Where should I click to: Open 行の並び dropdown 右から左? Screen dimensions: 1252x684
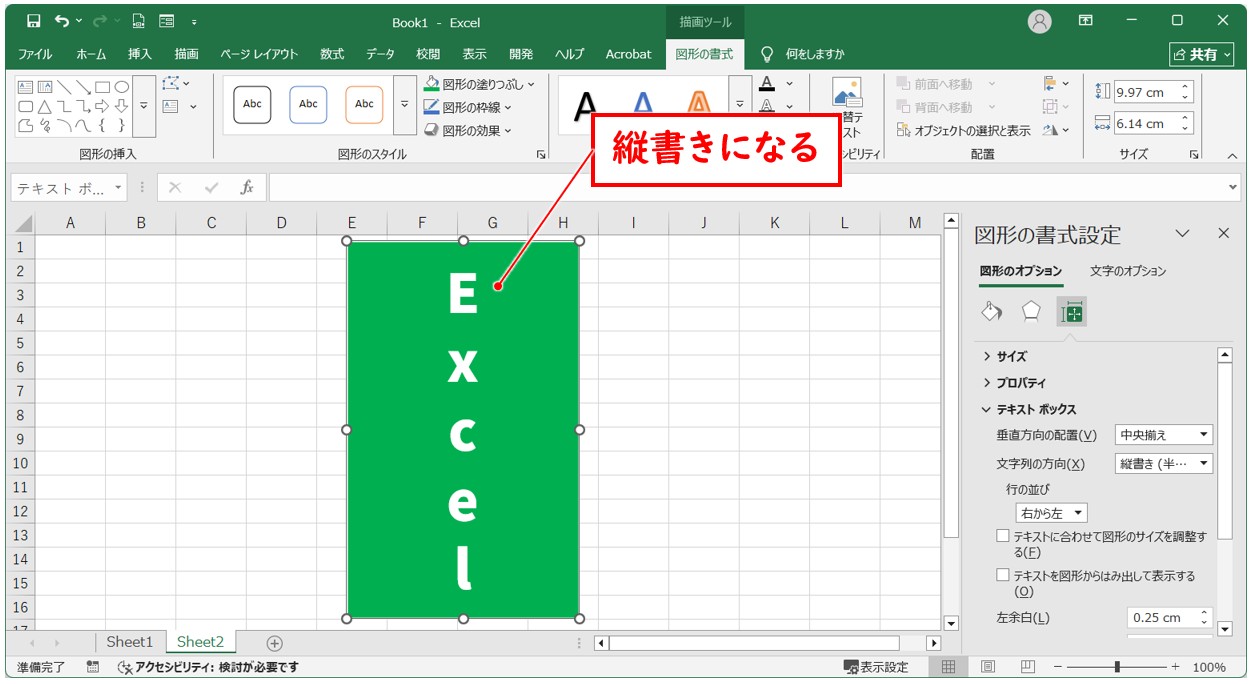1051,513
